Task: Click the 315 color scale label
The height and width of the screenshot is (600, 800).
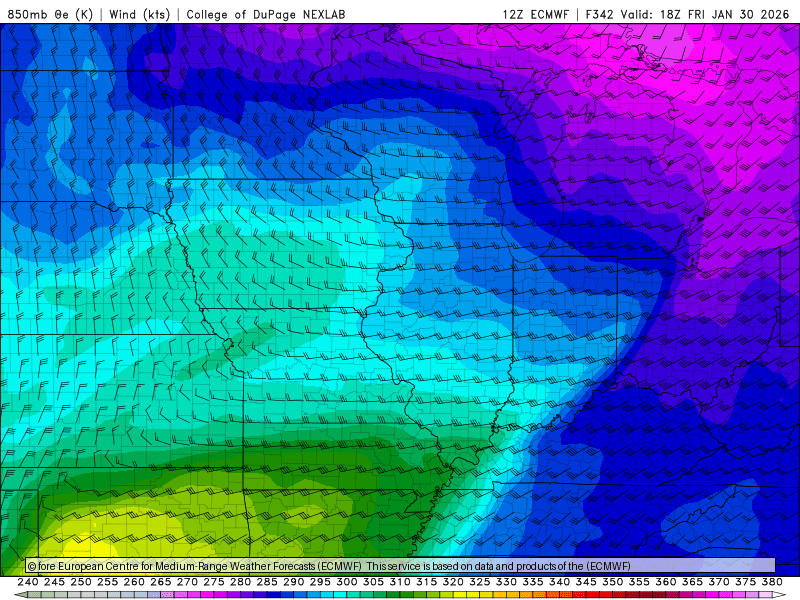Action: point(427,582)
